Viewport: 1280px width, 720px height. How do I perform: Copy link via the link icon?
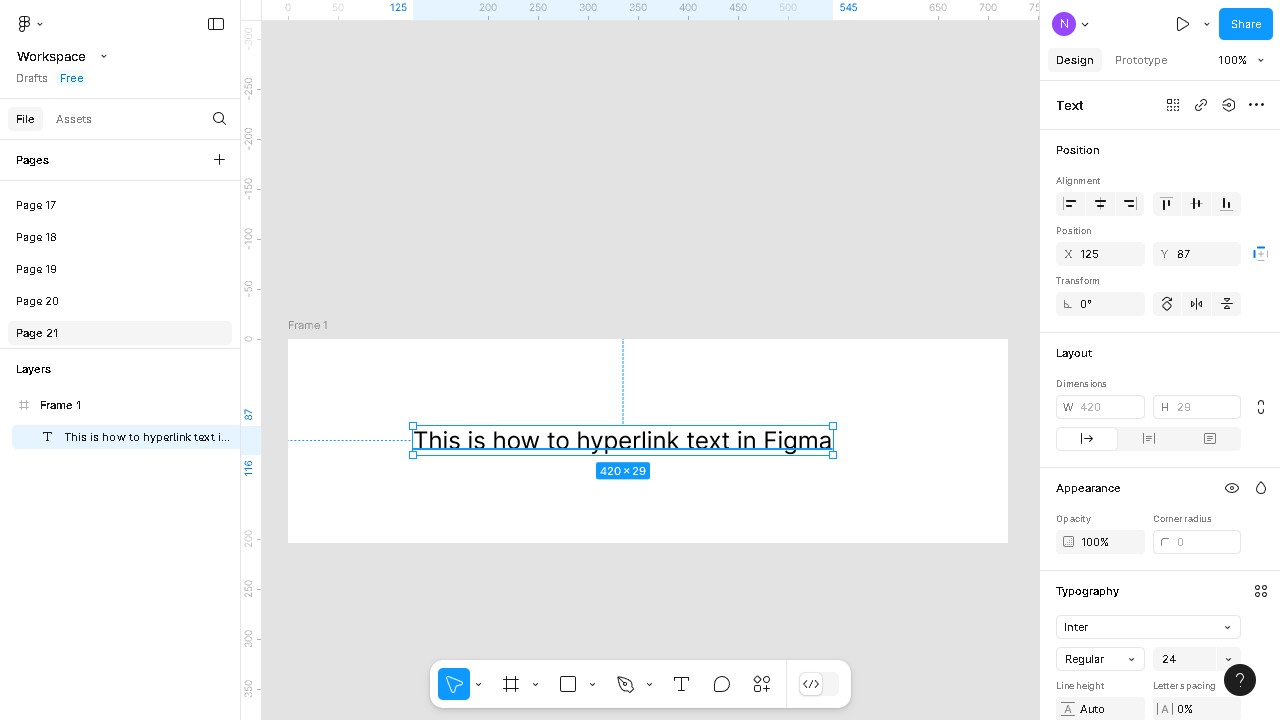pos(1201,105)
